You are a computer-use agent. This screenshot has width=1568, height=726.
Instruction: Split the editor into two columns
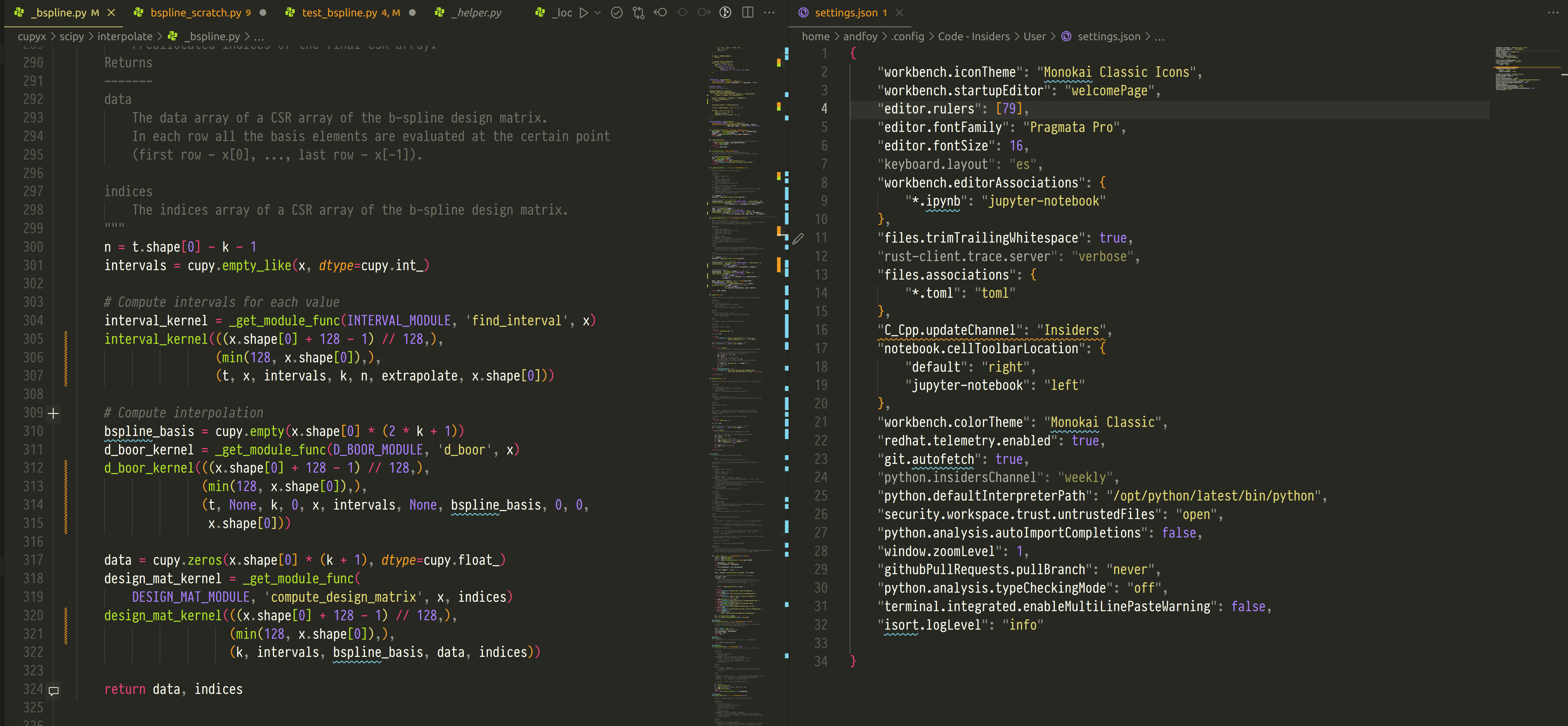(x=747, y=12)
